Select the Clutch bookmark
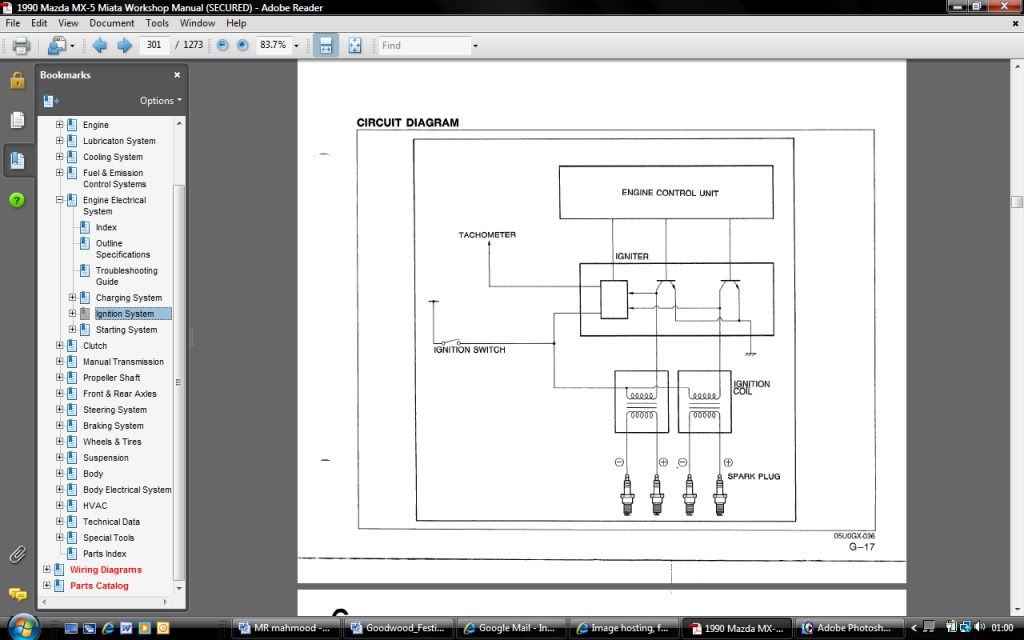The width and height of the screenshot is (1024, 640). 95,345
